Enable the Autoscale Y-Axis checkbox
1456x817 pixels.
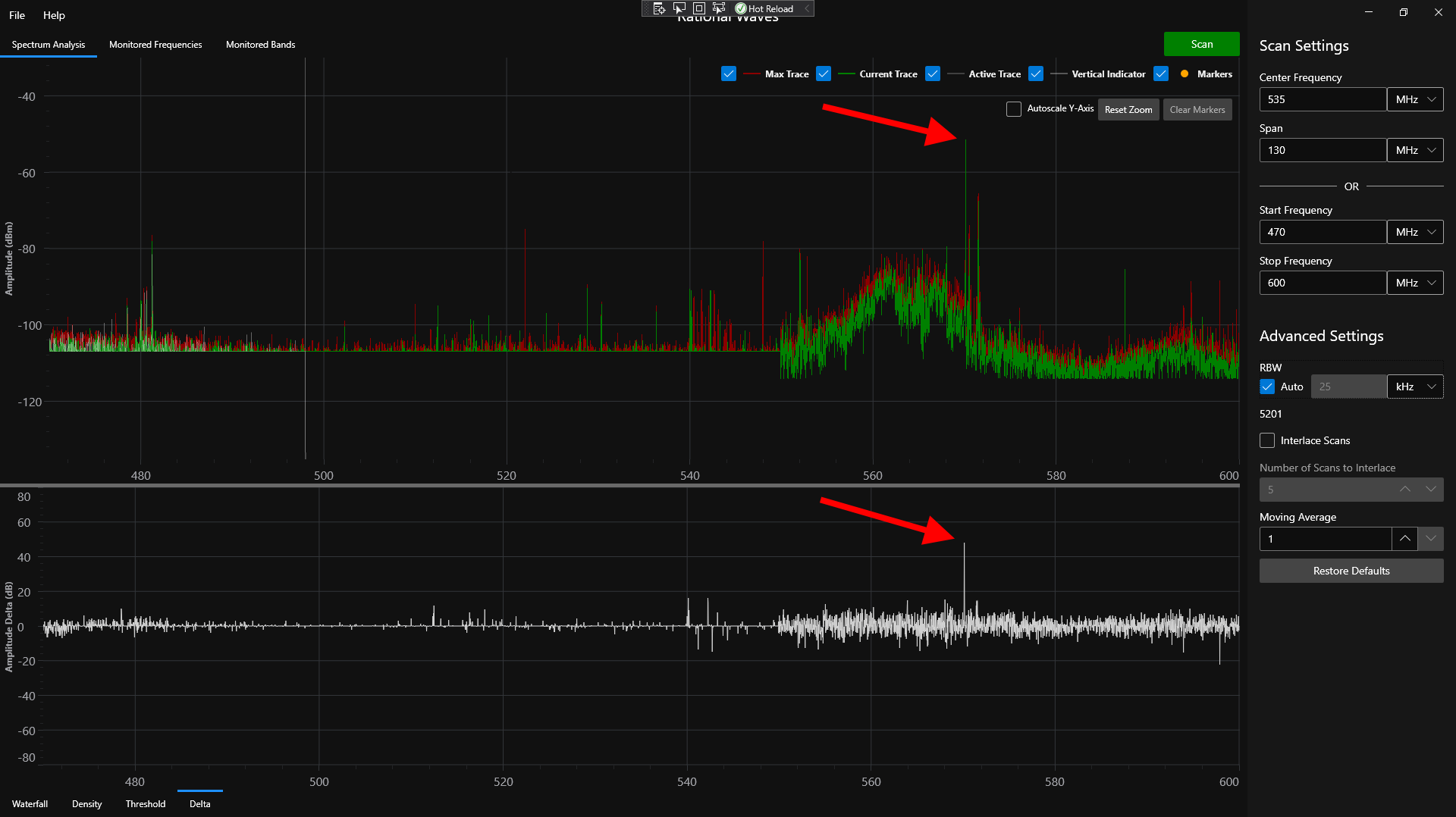coord(1013,109)
